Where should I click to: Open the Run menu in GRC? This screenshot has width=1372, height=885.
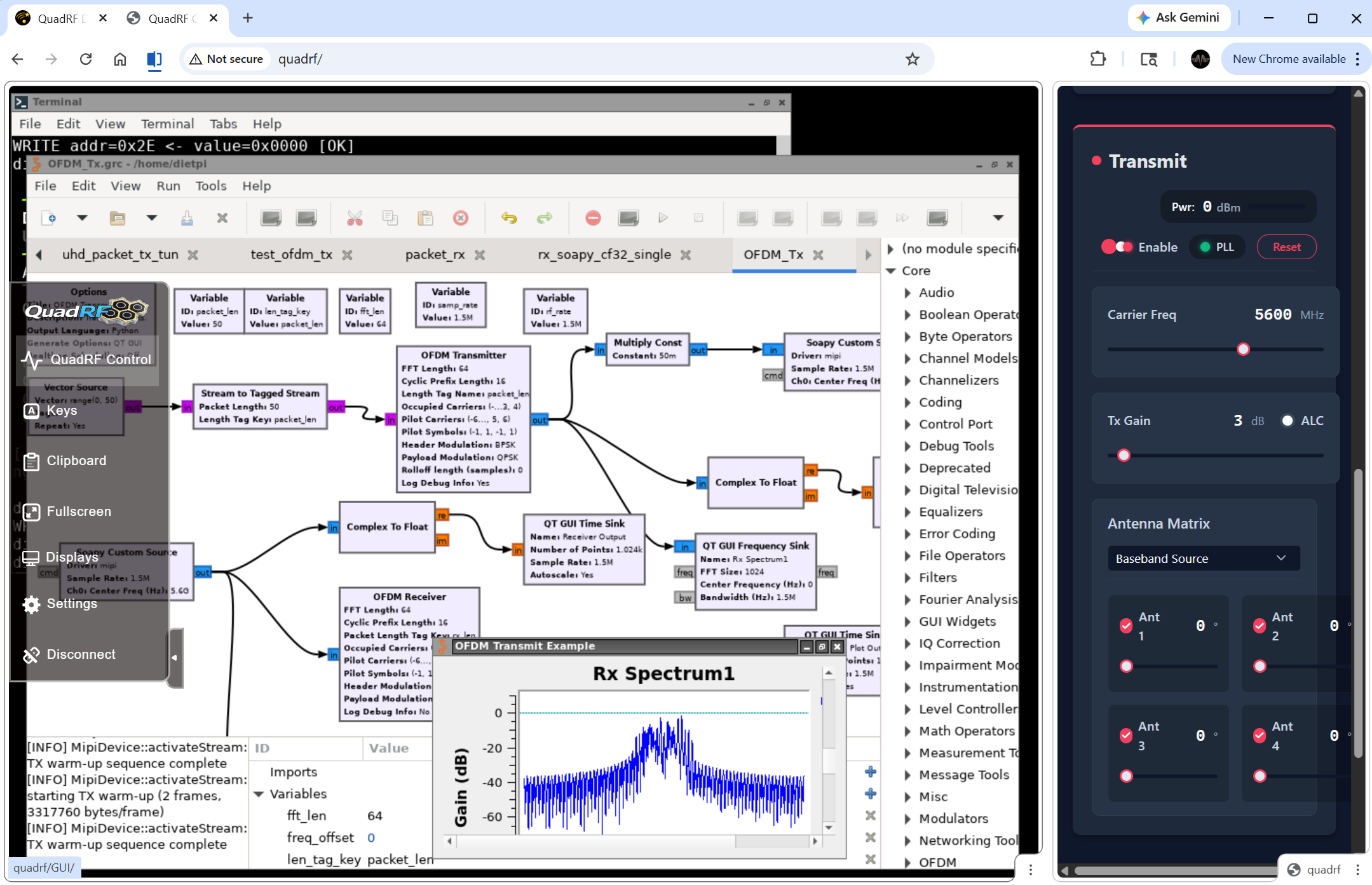(168, 186)
